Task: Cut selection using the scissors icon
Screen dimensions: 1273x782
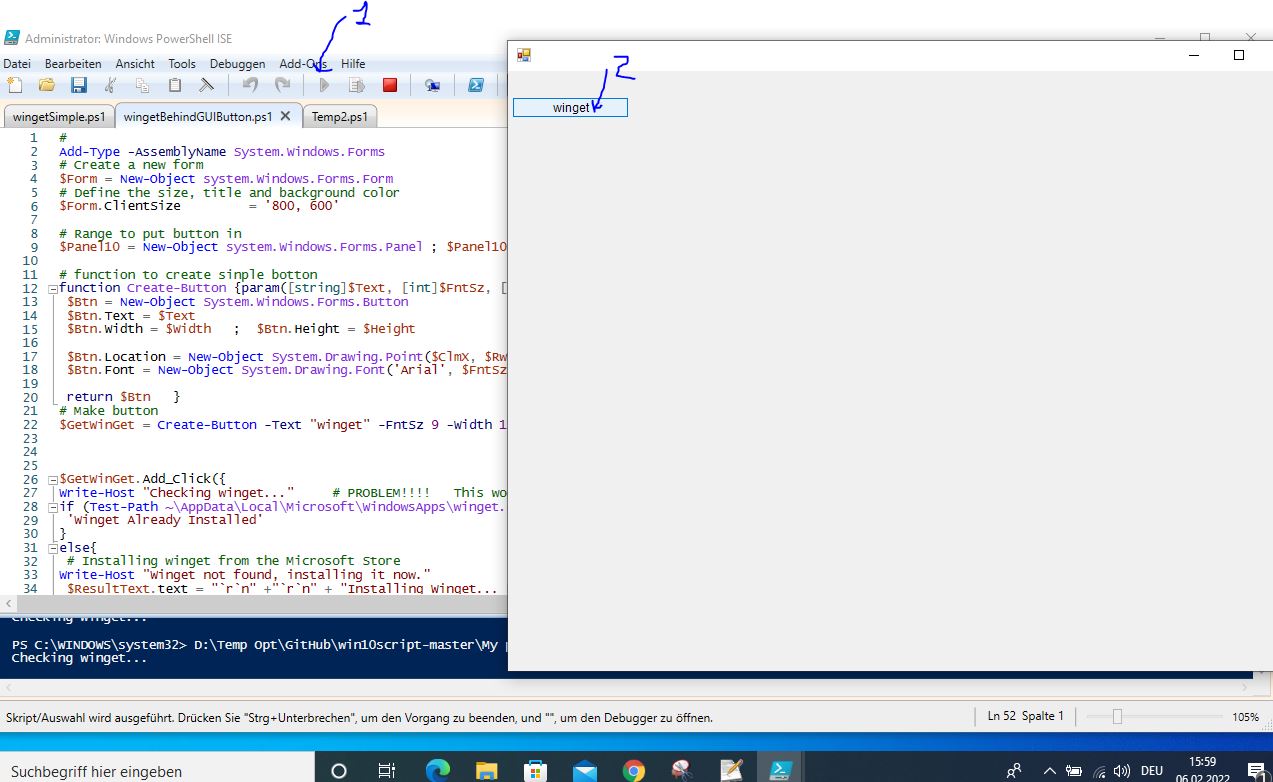Action: [110, 85]
